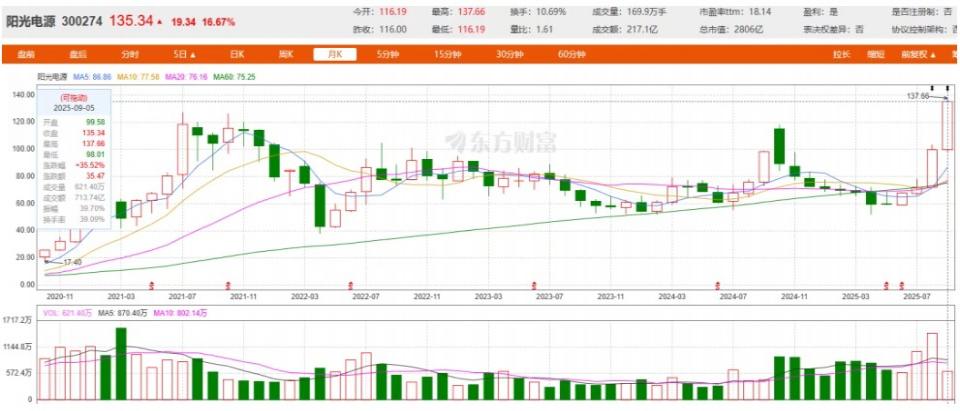Click the 16.67% change percentage
Viewport: 960px width, 411px height.
(218, 21)
